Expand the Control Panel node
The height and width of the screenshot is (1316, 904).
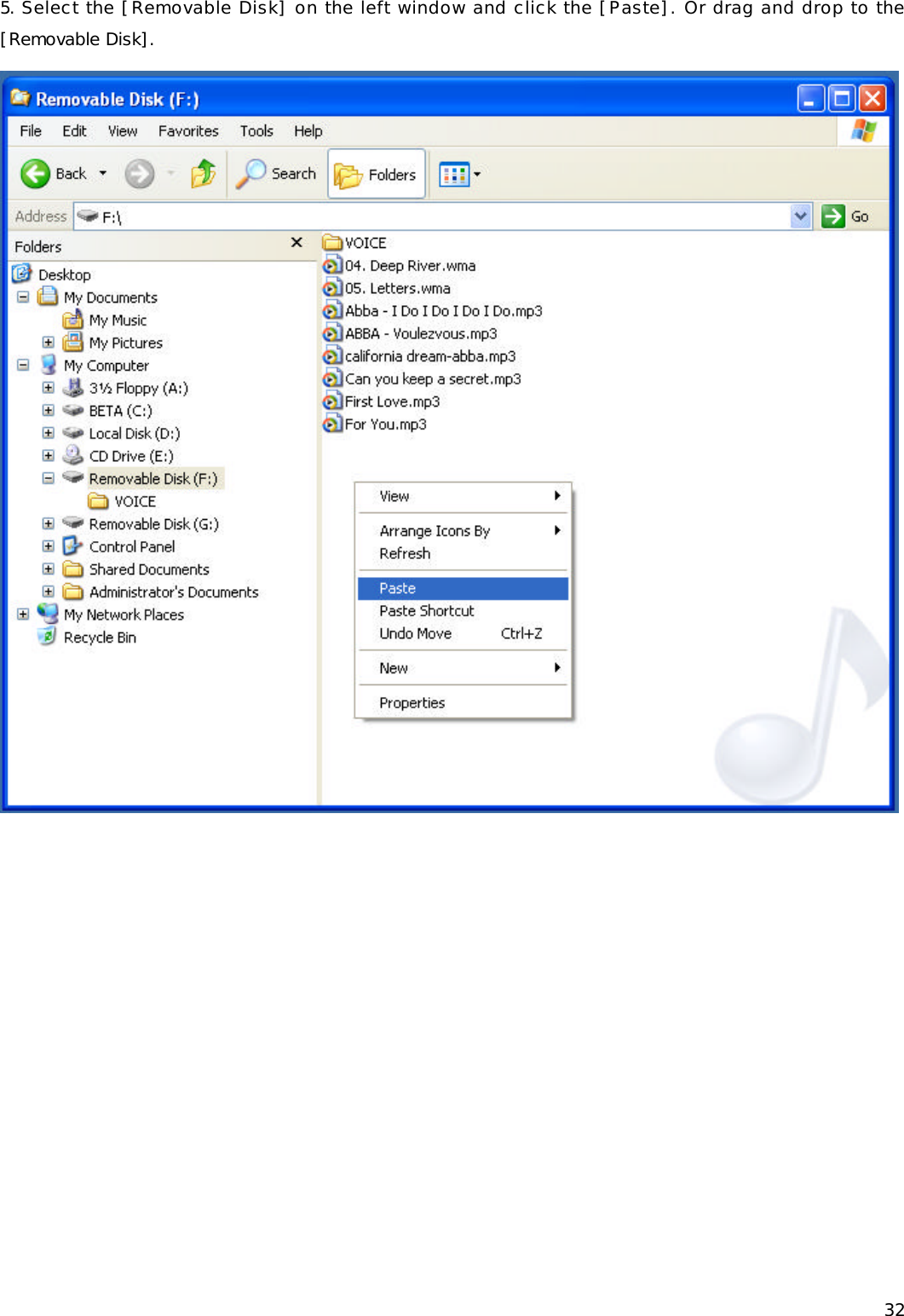pyautogui.click(x=49, y=546)
